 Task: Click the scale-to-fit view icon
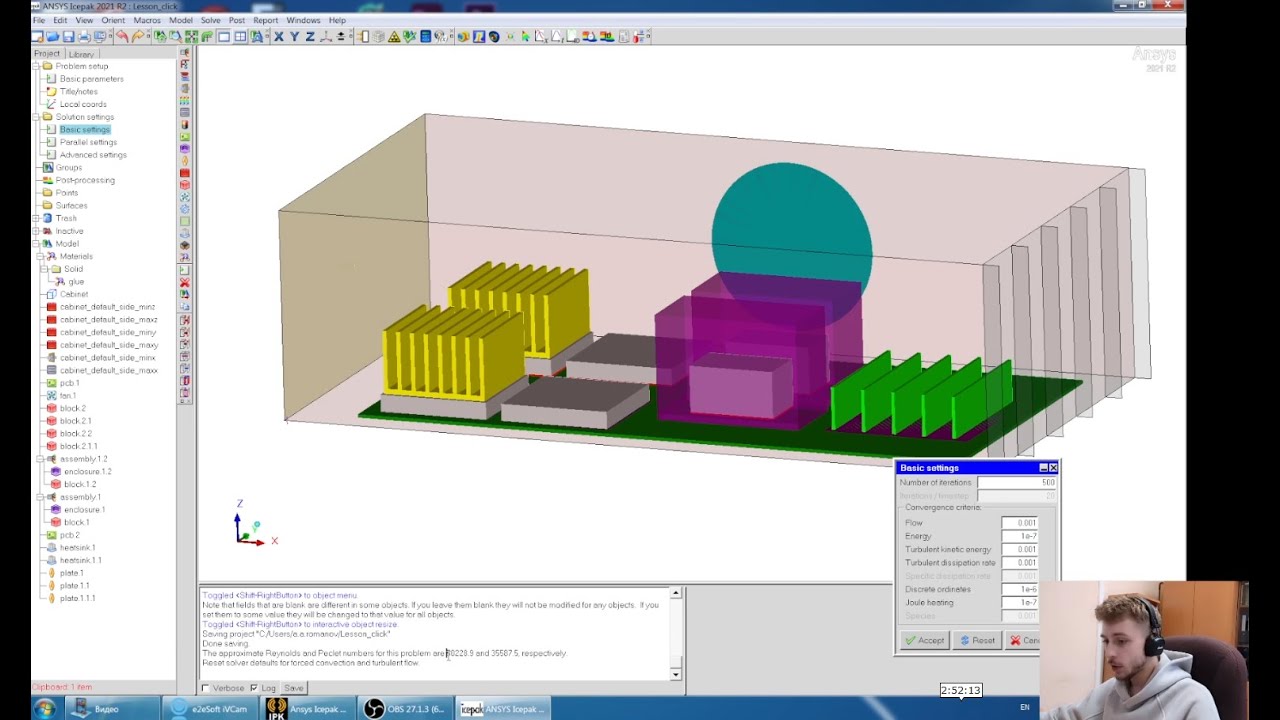pos(191,37)
